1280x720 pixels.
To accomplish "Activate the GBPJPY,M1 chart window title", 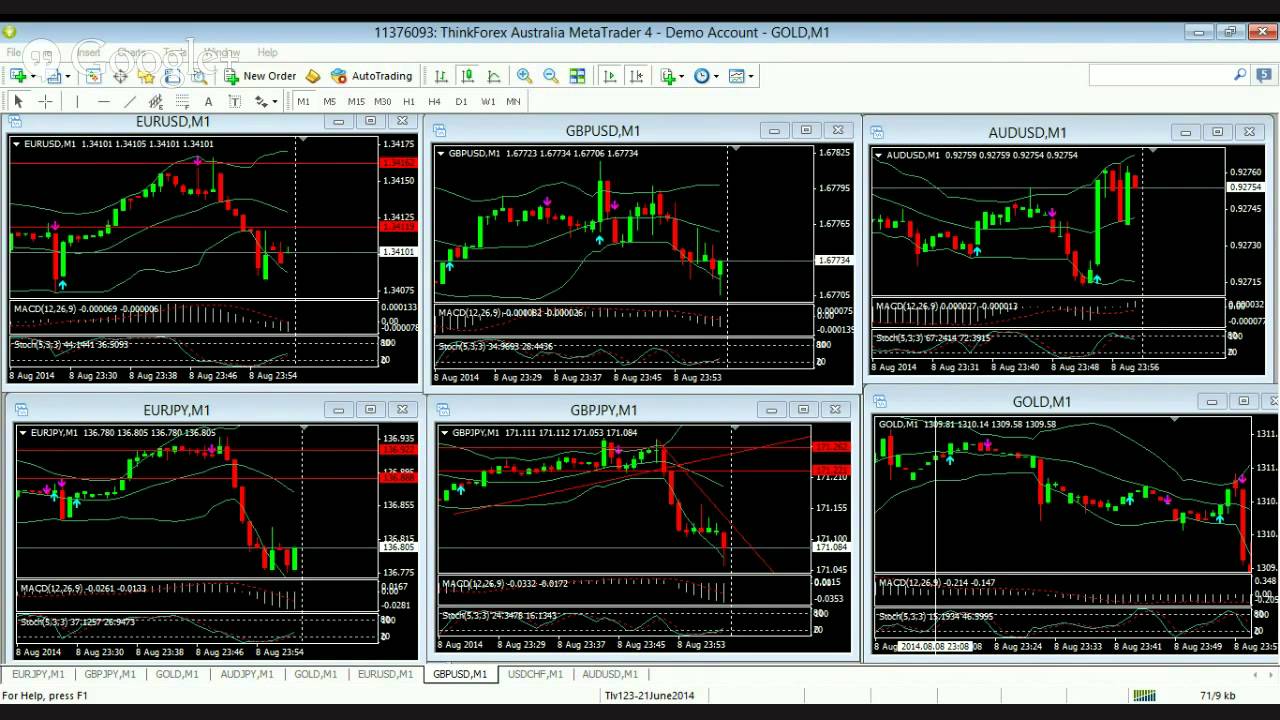I will (604, 410).
